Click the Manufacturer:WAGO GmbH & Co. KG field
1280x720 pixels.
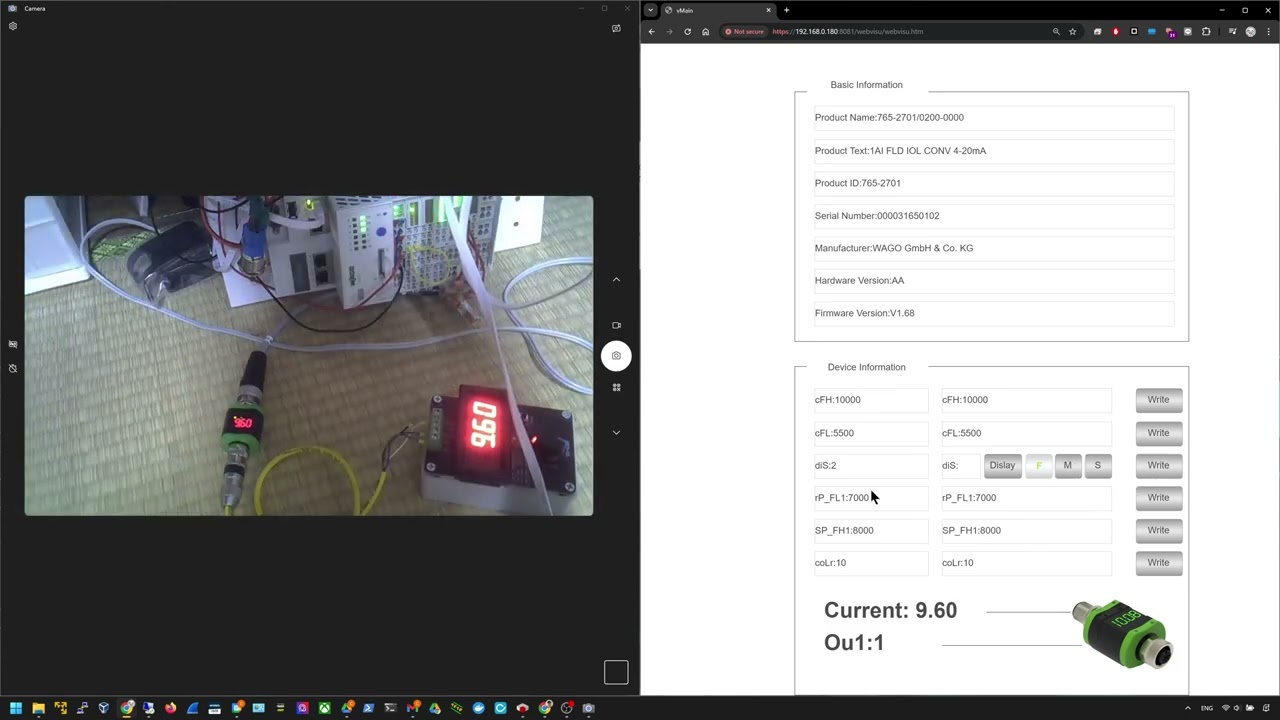994,248
